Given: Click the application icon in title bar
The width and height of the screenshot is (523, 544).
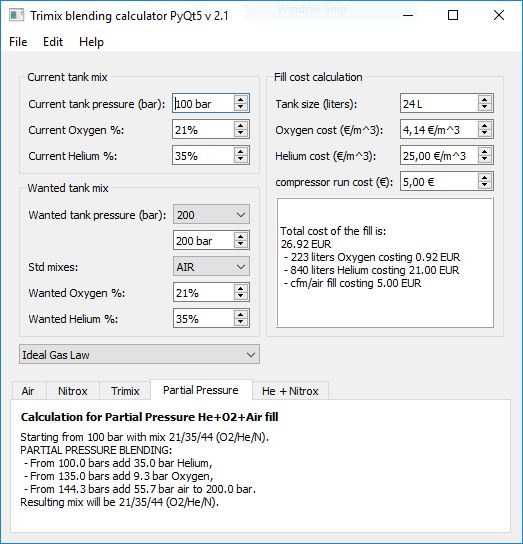Looking at the screenshot, I should (x=16, y=15).
